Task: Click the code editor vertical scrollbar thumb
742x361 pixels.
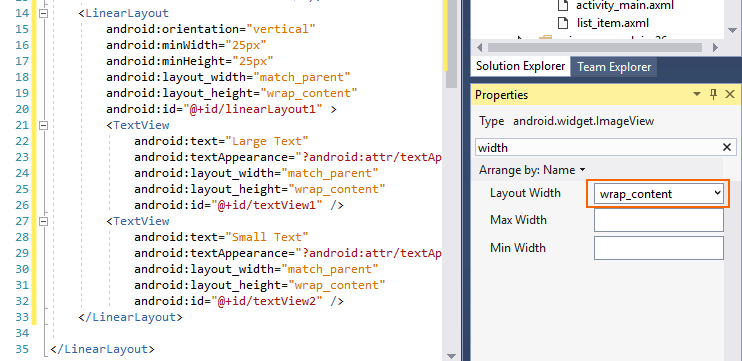Action: pos(451,44)
